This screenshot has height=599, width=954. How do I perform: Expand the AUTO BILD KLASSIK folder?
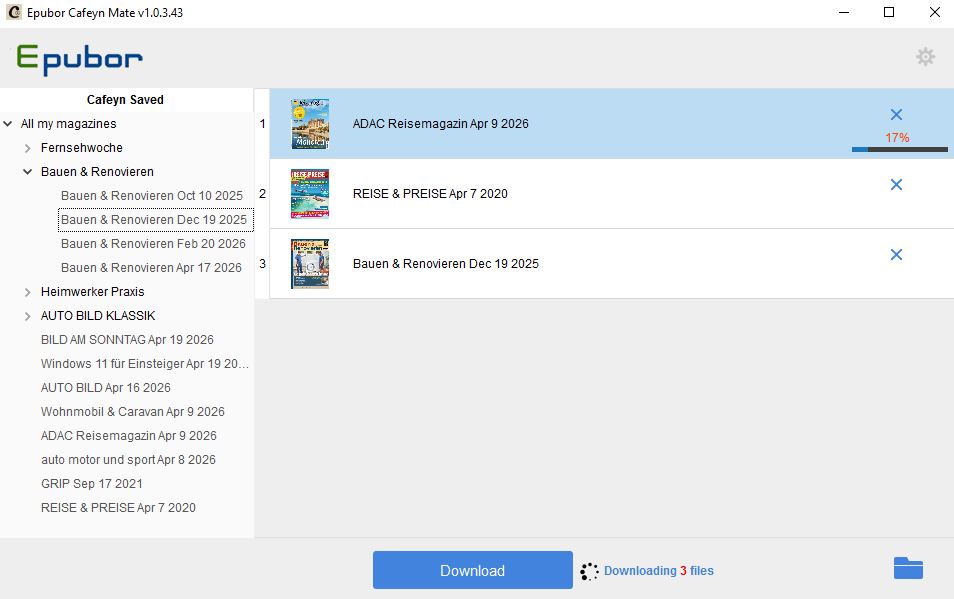click(28, 316)
